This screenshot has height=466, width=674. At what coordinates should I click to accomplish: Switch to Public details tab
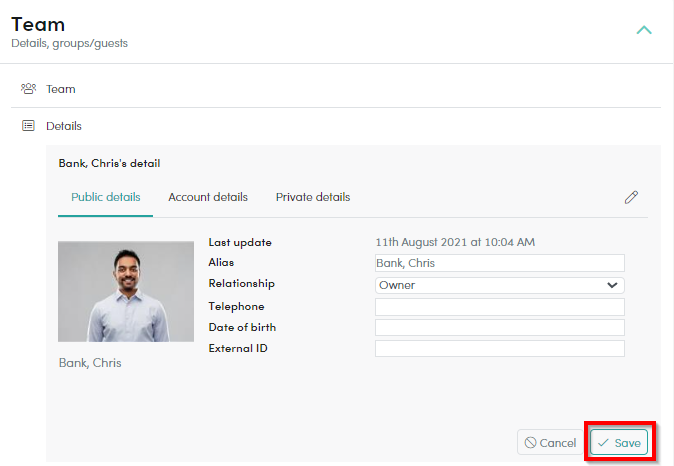pyautogui.click(x=106, y=197)
